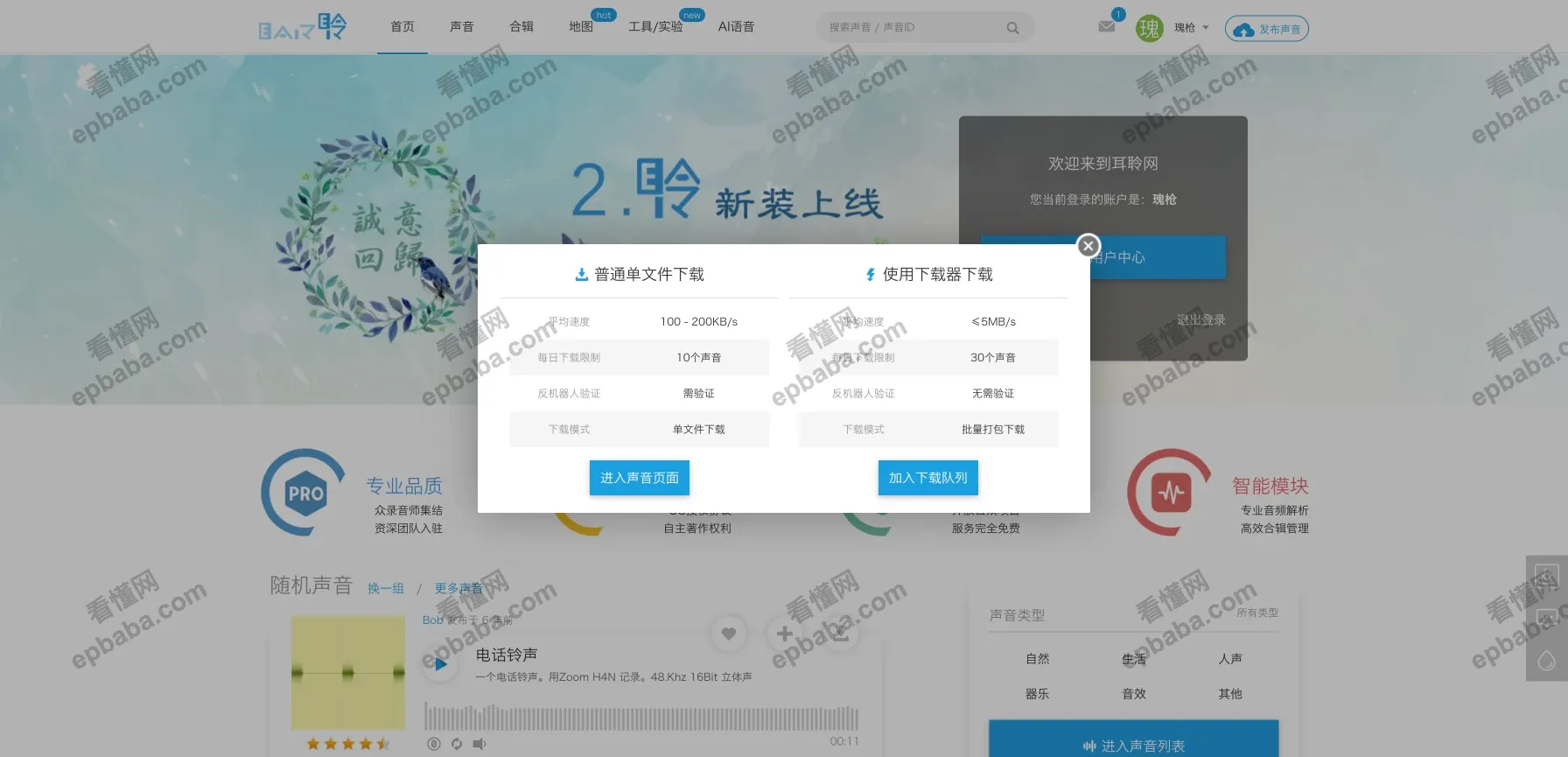Image resolution: width=1568 pixels, height=757 pixels.
Task: Open the 电话铃声 sound title
Action: [x=507, y=655]
